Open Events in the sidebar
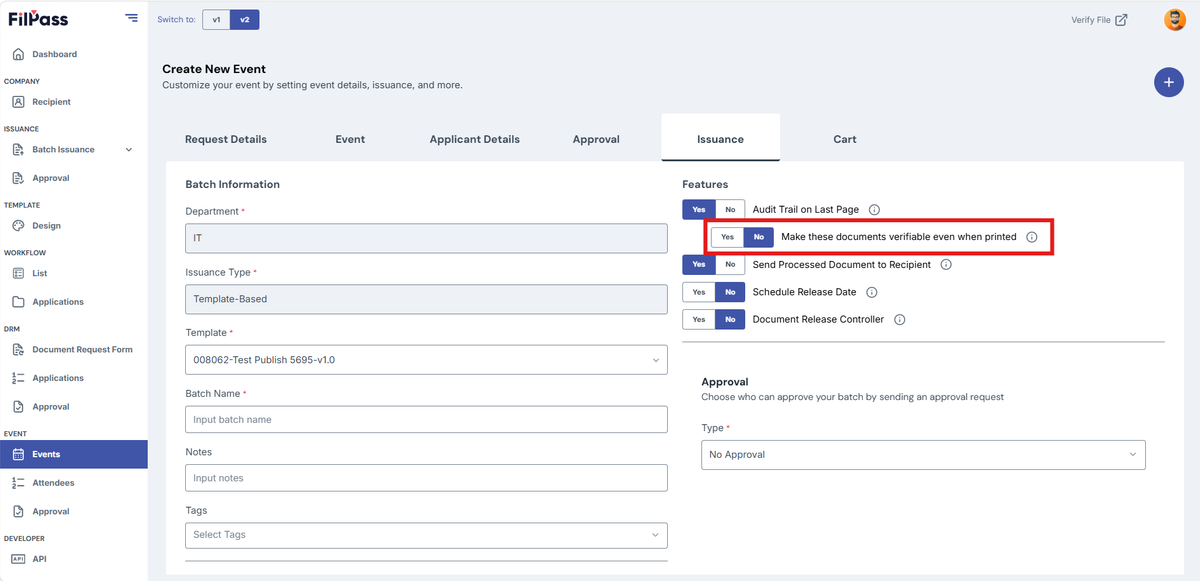 (74, 454)
